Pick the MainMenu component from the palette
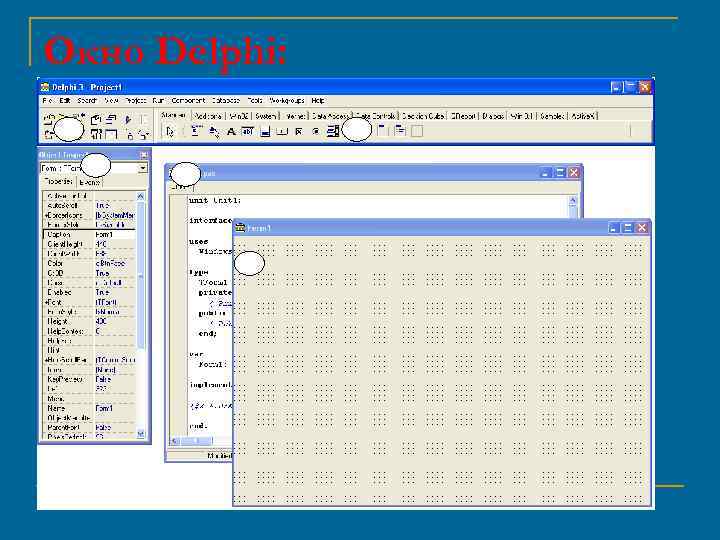The image size is (720, 540). coord(196,131)
